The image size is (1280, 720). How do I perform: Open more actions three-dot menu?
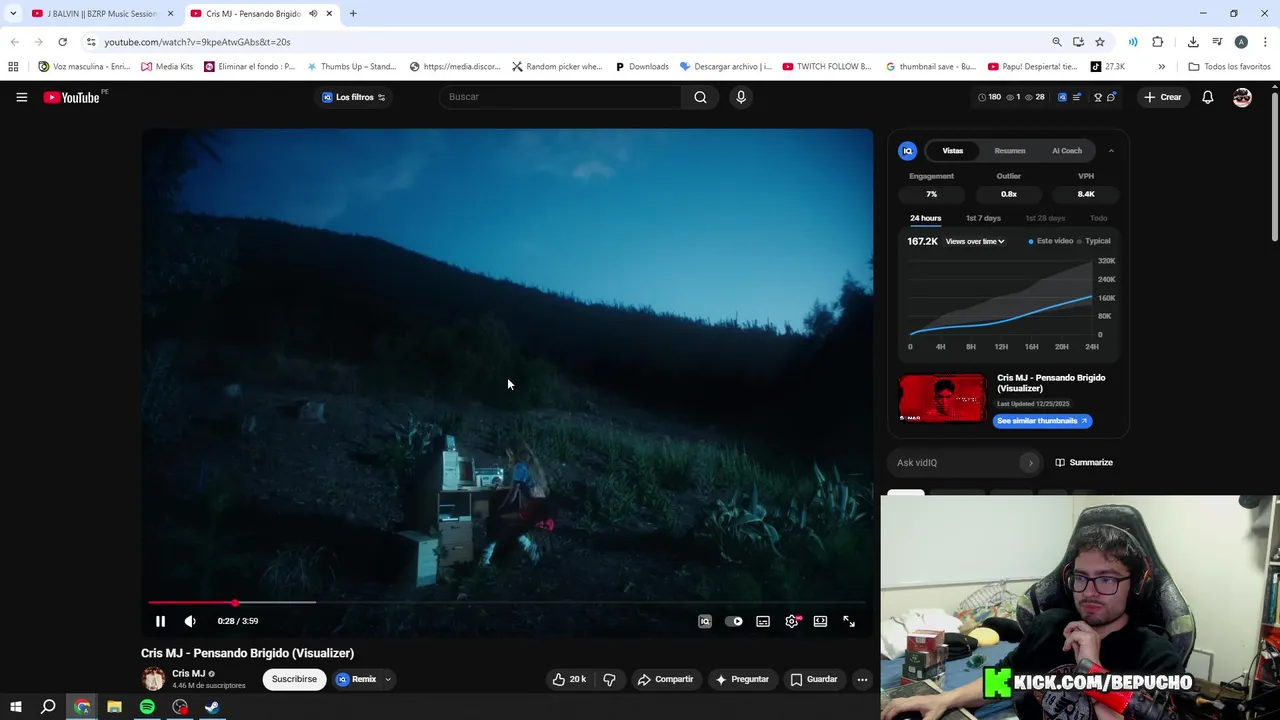point(862,679)
